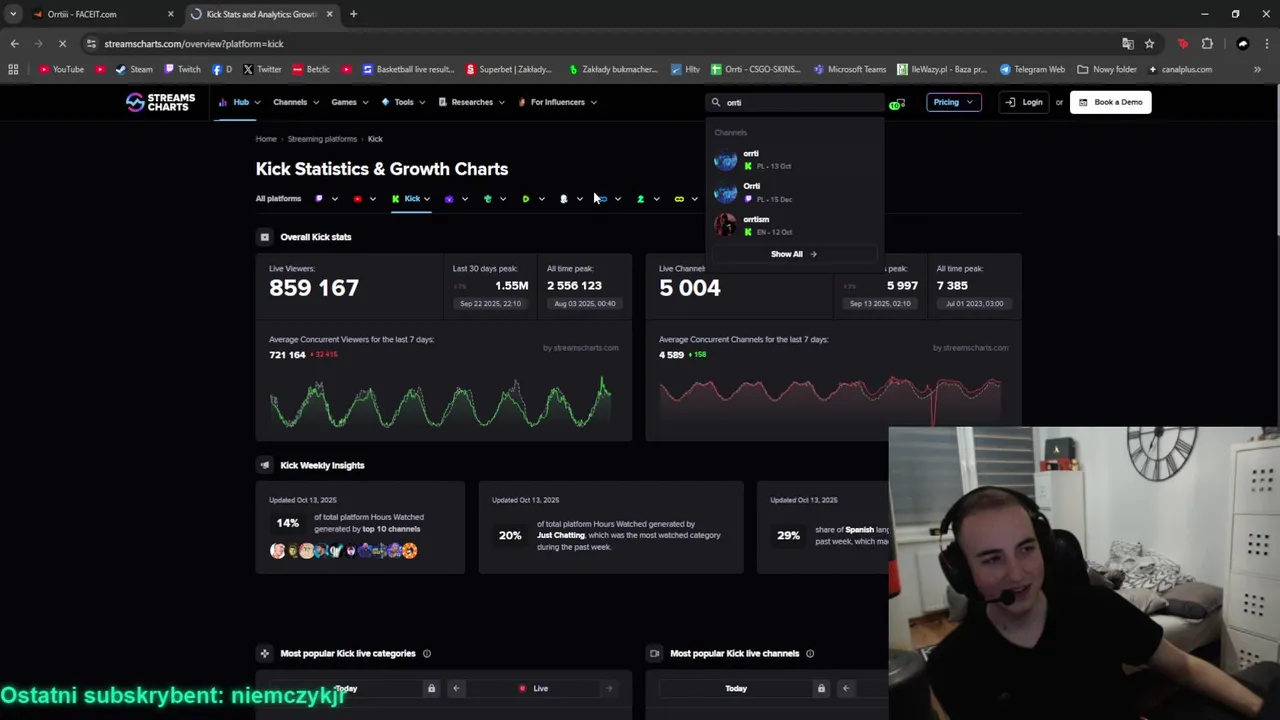
Task: Open the Nowy folder bookmark folder
Action: point(1107,70)
